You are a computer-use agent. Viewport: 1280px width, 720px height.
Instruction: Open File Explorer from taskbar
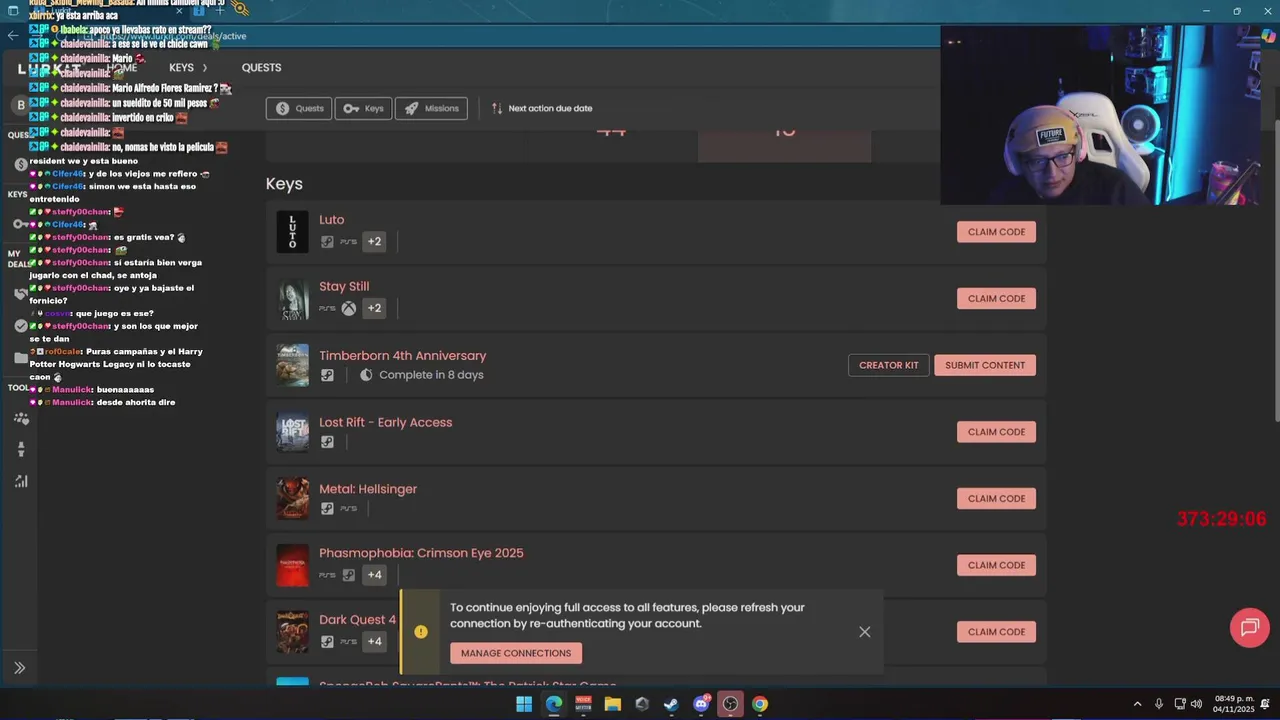tap(612, 704)
